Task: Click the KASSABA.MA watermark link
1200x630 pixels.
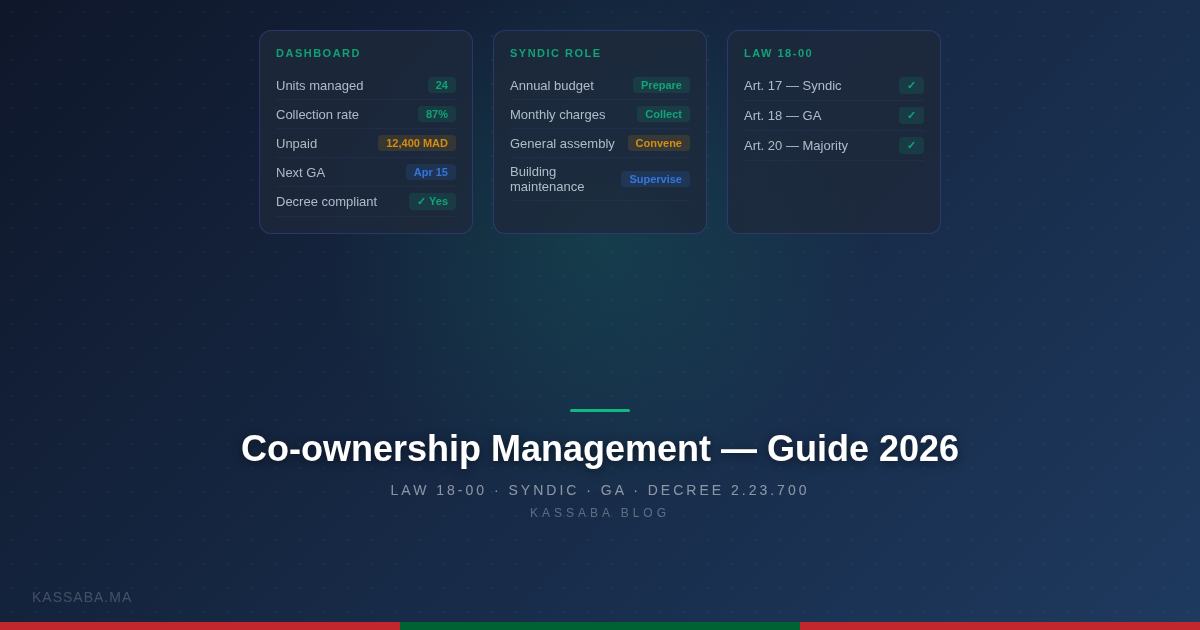Action: 82,597
